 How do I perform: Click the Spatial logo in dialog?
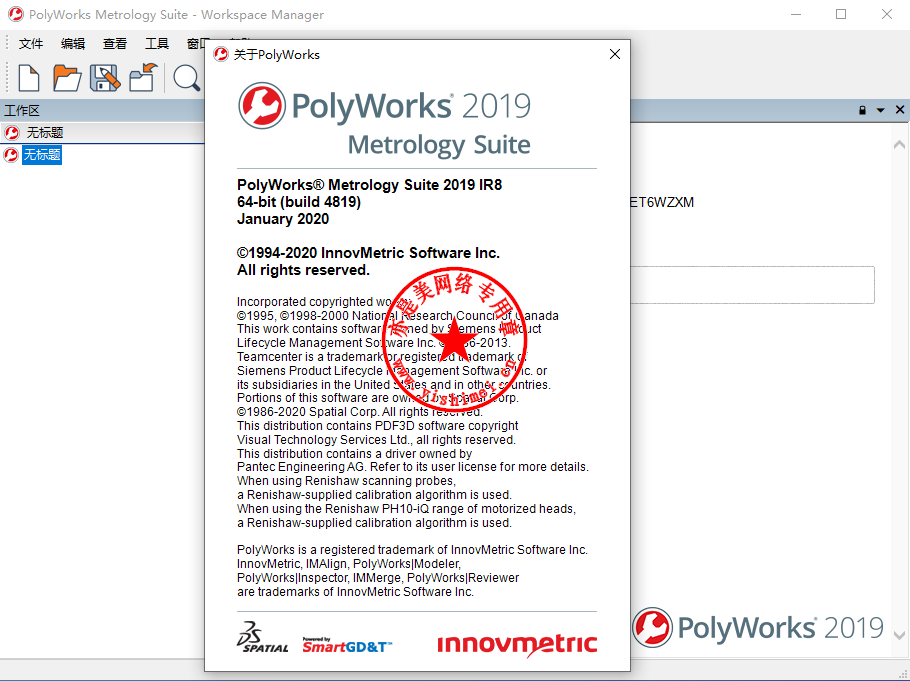point(262,637)
